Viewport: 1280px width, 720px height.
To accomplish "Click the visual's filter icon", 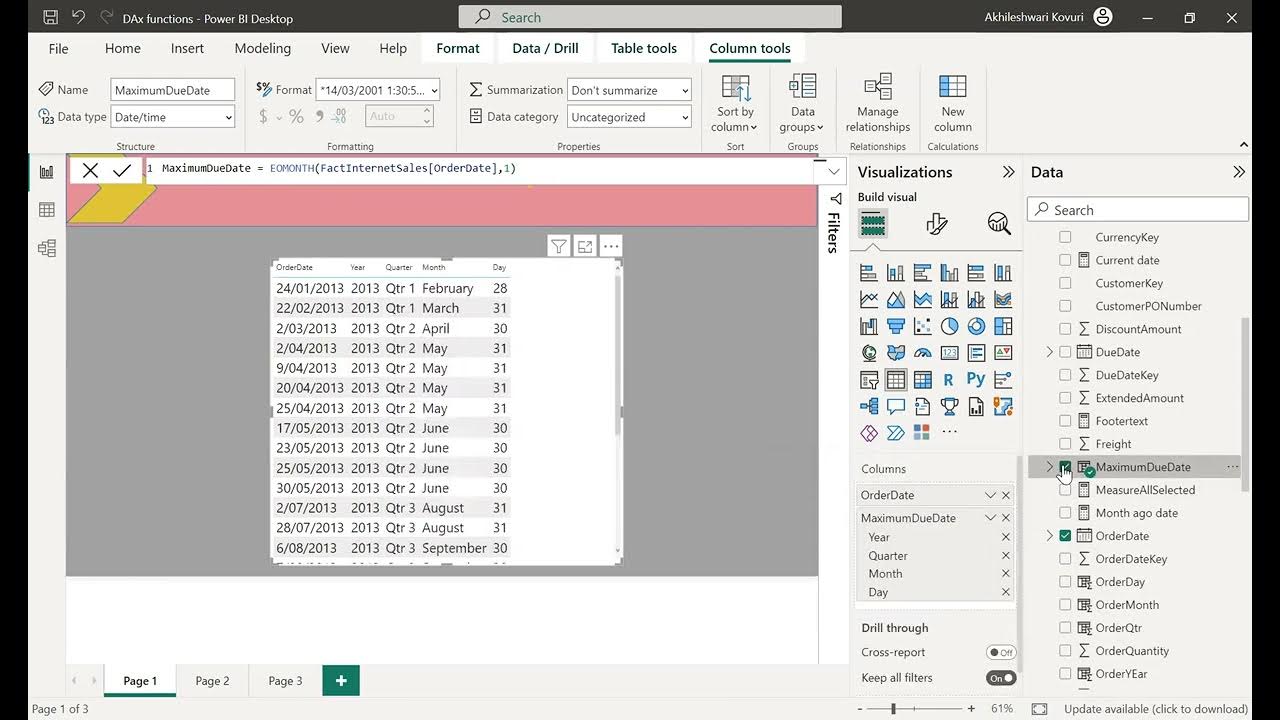I will point(559,246).
